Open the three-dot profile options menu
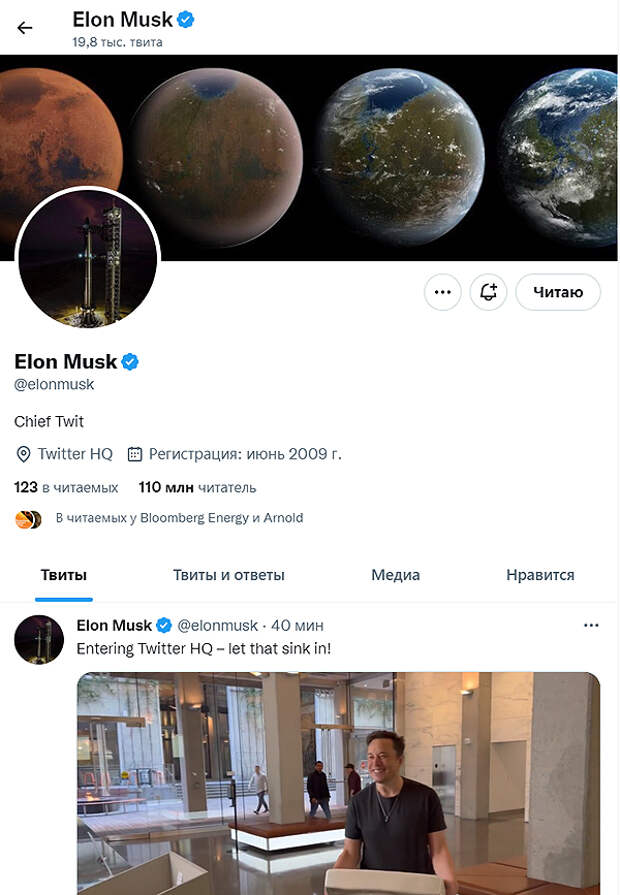 click(x=443, y=292)
